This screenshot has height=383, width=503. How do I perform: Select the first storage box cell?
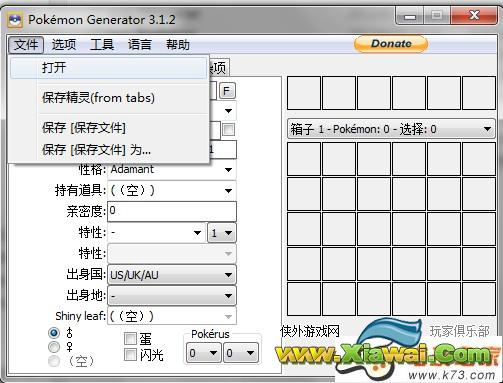304,159
